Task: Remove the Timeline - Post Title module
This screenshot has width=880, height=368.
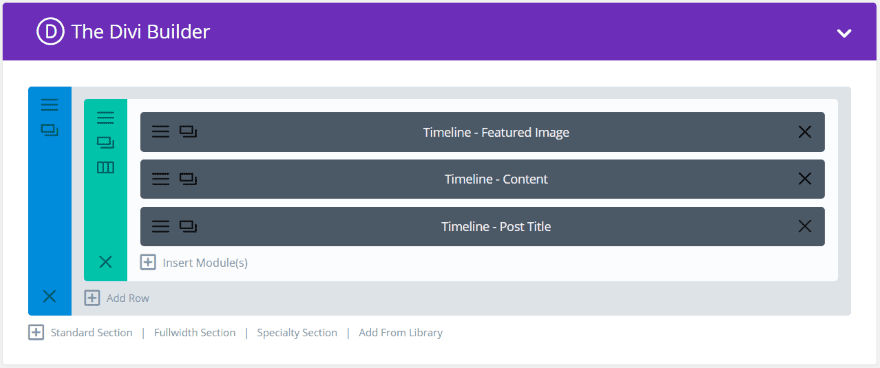Action: (x=805, y=226)
